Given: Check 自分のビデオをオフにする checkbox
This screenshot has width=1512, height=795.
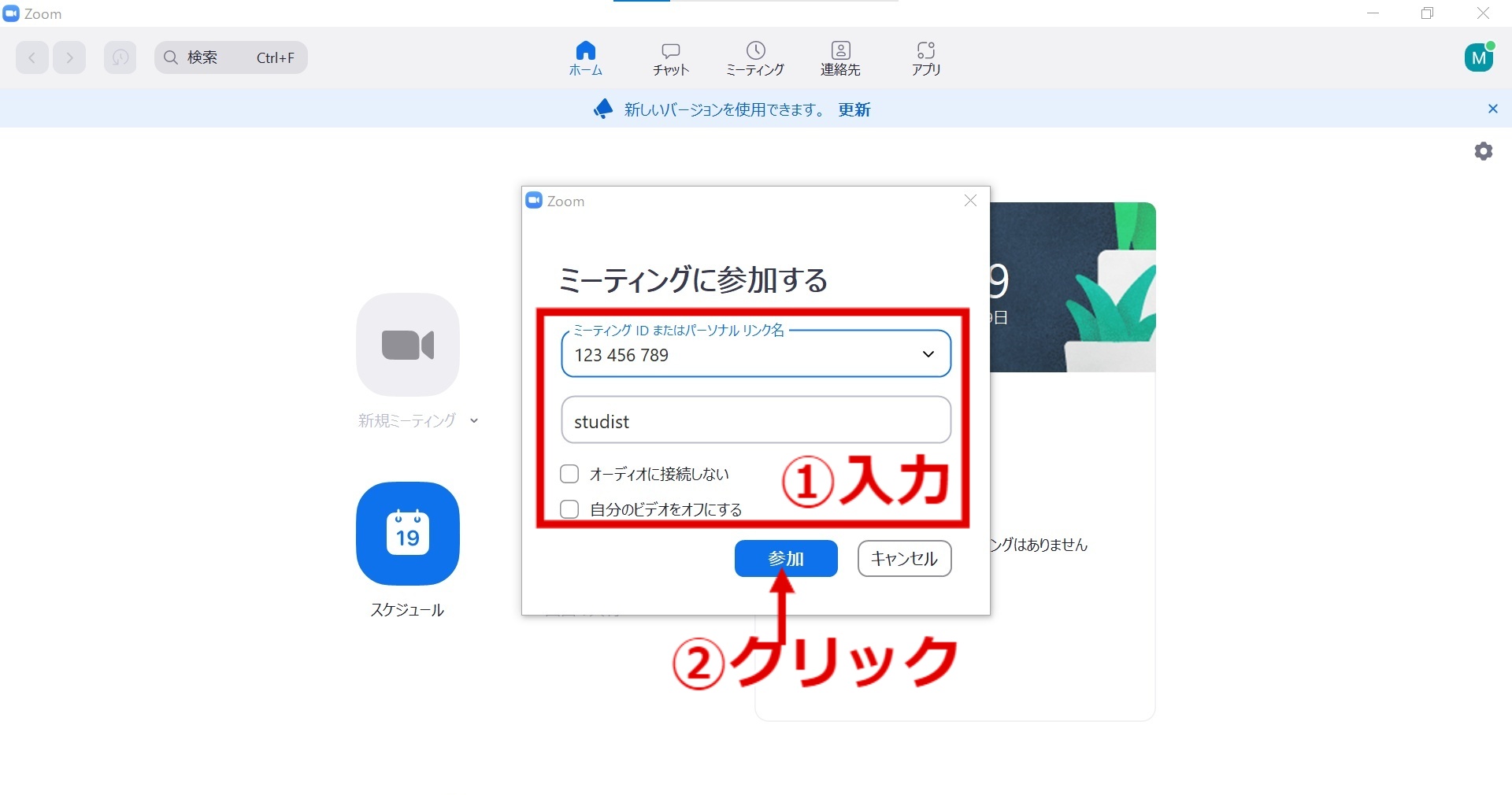Looking at the screenshot, I should (x=569, y=509).
